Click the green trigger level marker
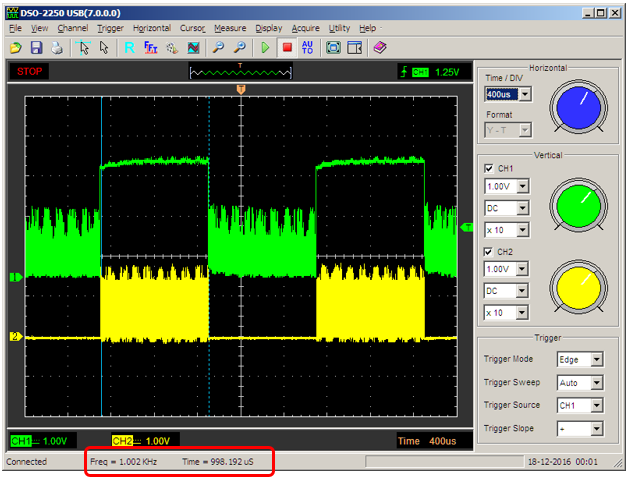630x479 pixels. [x=467, y=228]
